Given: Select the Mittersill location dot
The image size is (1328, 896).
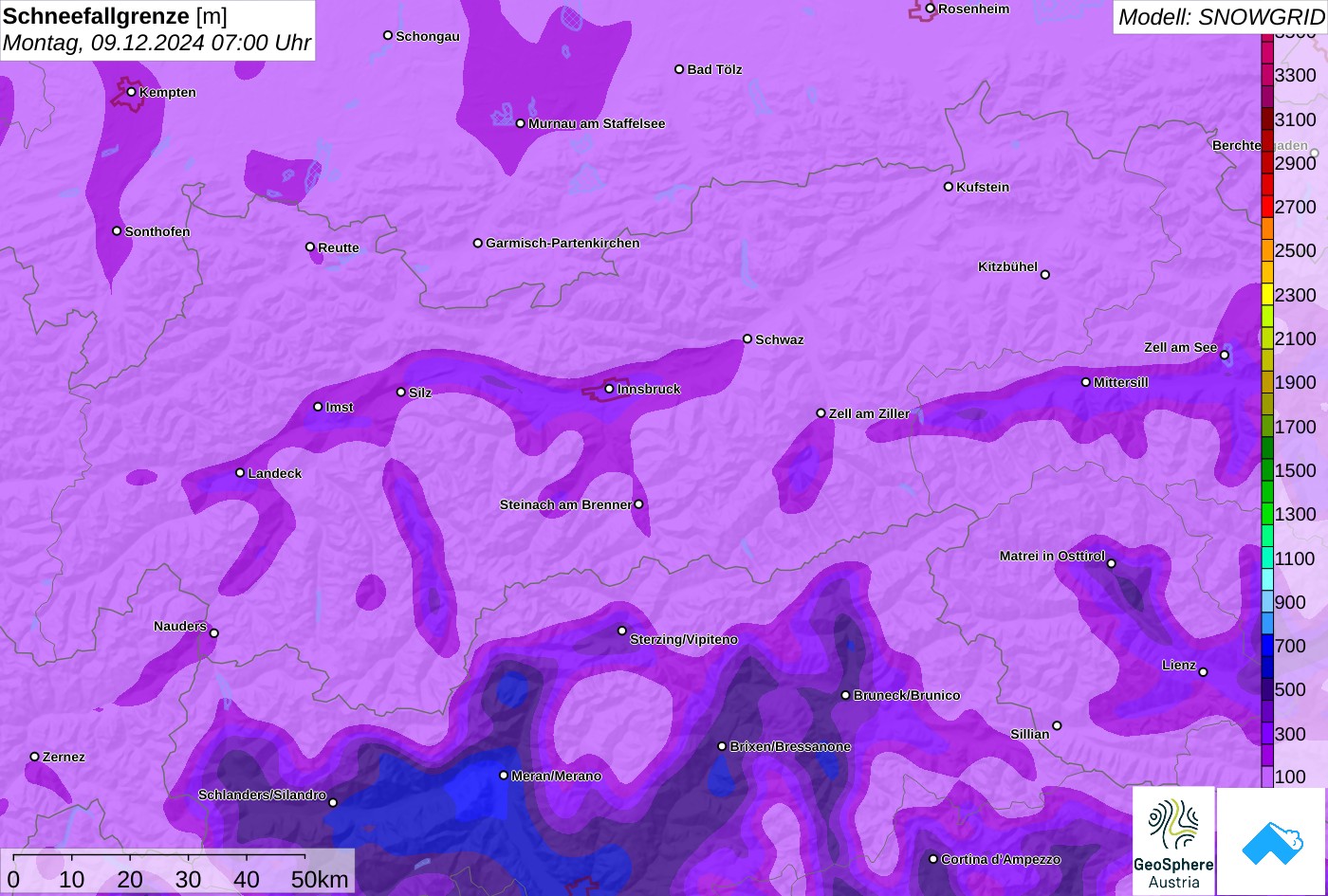Looking at the screenshot, I should click(1086, 382).
